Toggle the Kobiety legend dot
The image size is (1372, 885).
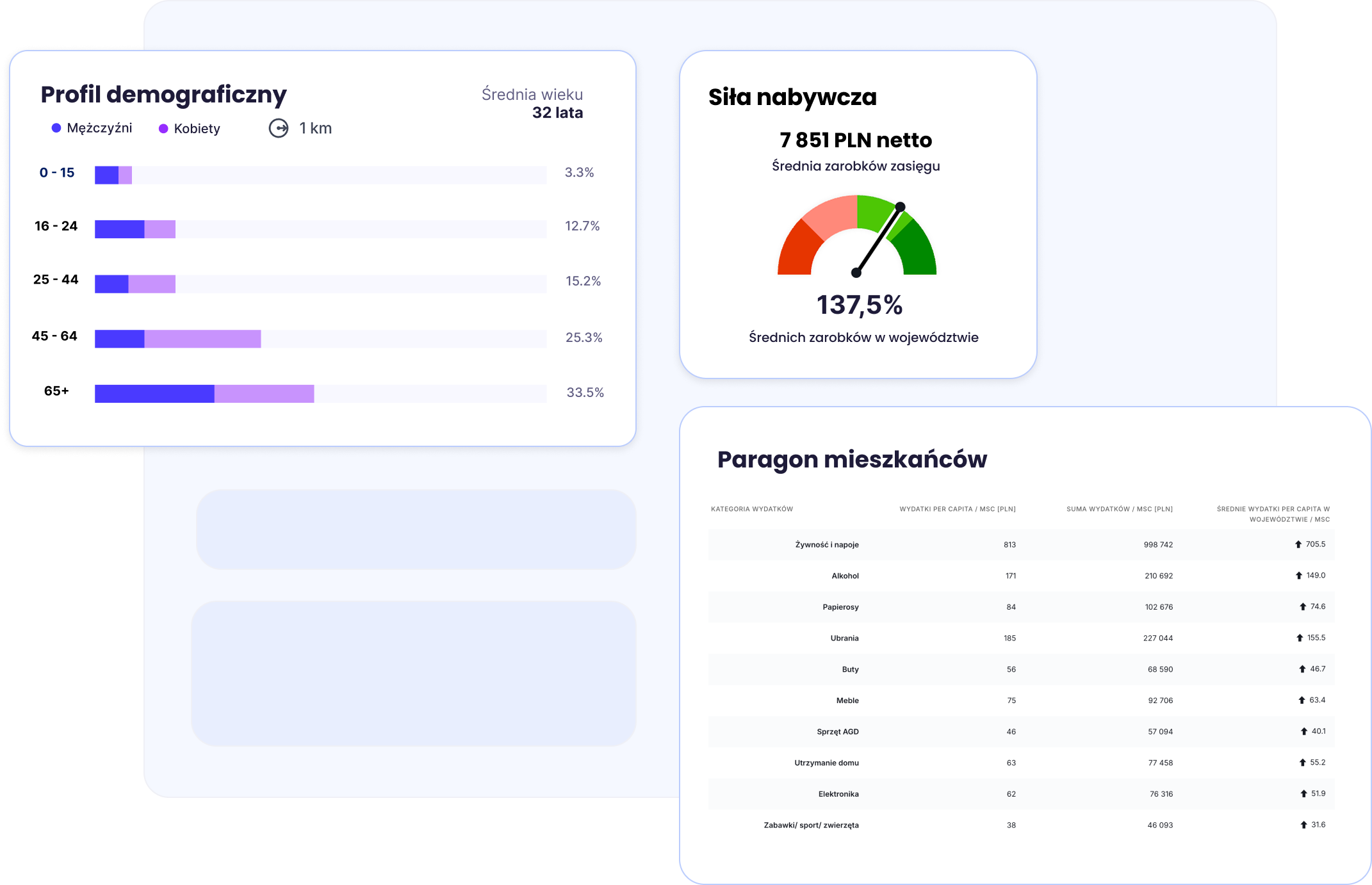tap(163, 127)
